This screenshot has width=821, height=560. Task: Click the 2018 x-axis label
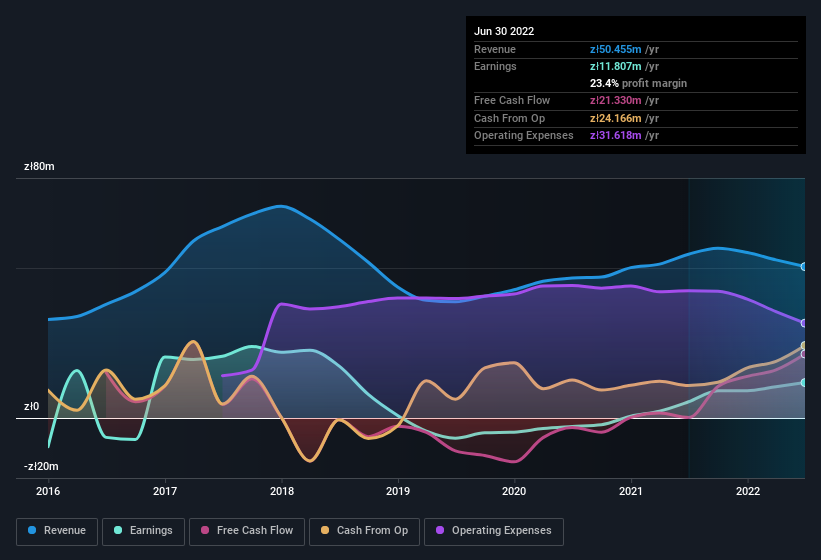282,491
